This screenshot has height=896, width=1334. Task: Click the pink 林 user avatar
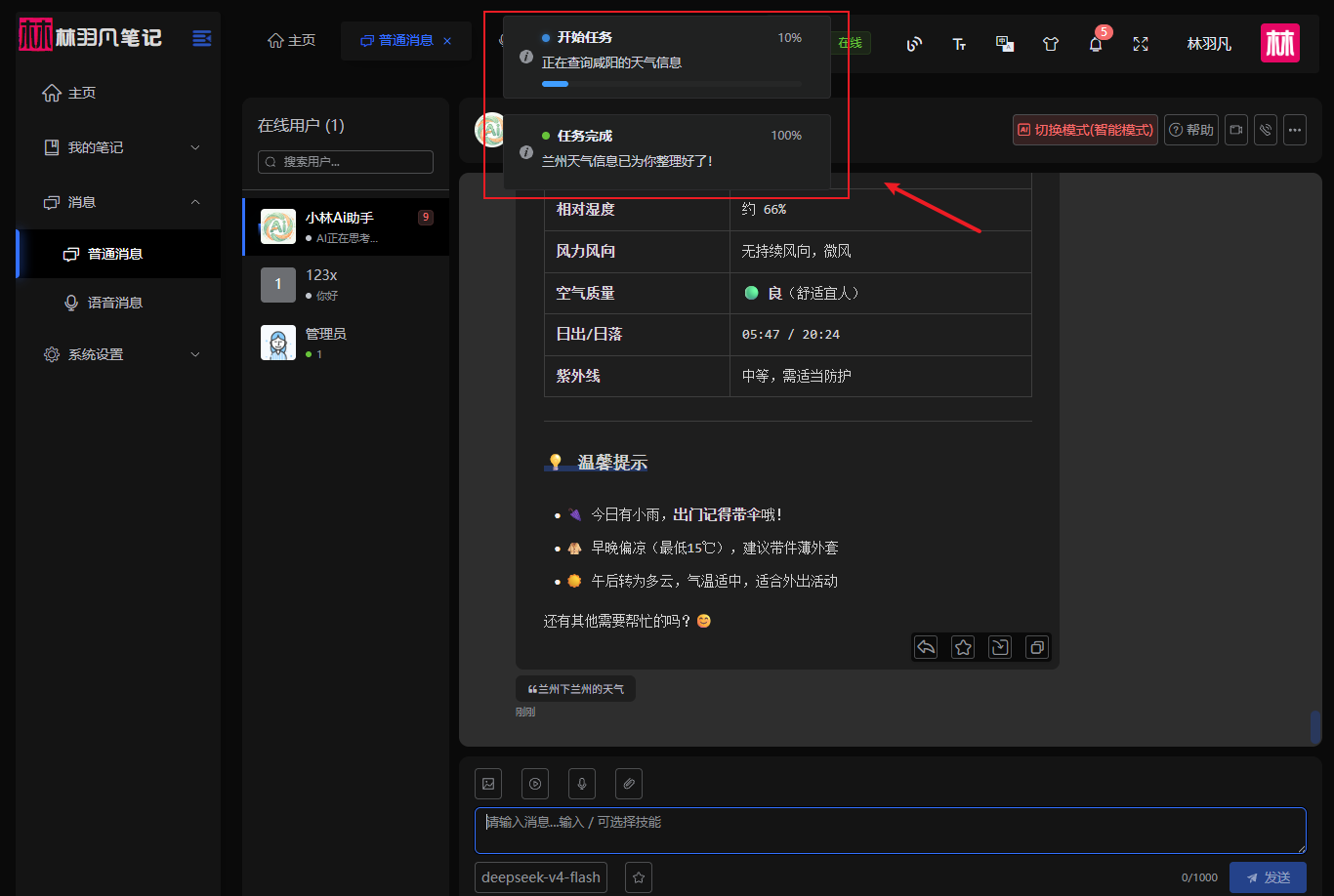(1280, 43)
